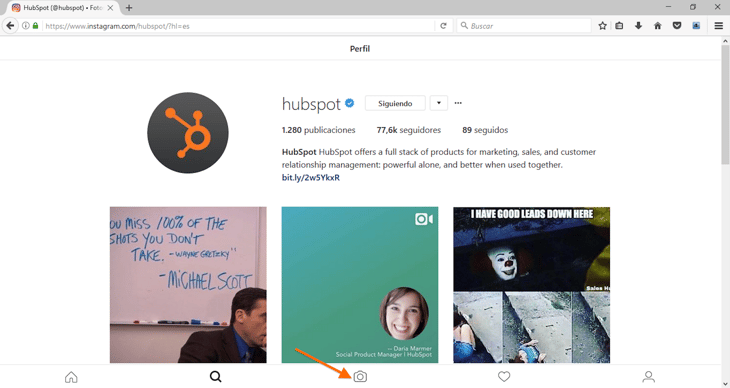The image size is (730, 388).
Task: Open Instagram home feed icon
Action: [71, 376]
